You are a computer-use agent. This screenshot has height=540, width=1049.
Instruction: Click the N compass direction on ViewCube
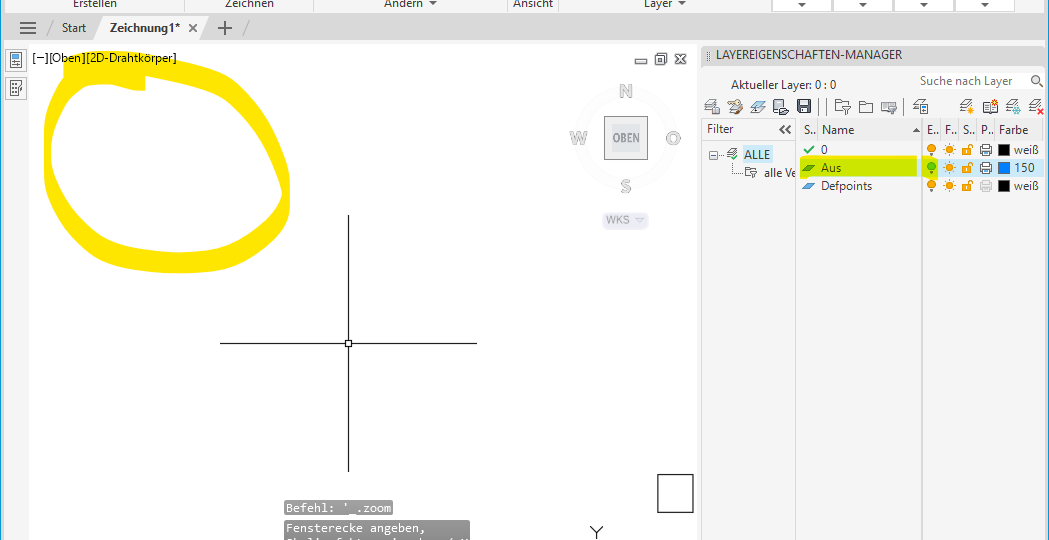pos(626,91)
